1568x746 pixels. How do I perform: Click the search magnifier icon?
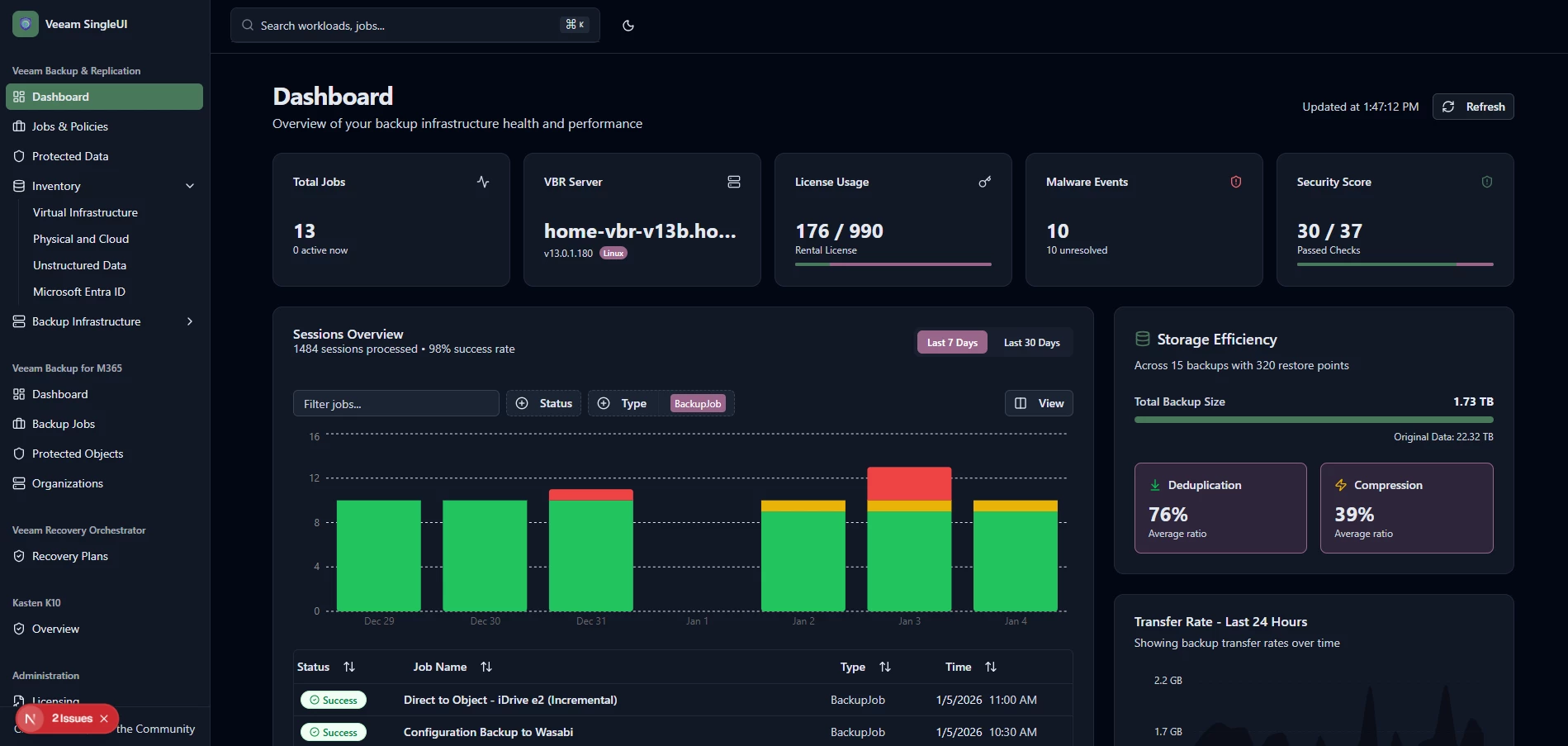[x=248, y=26]
